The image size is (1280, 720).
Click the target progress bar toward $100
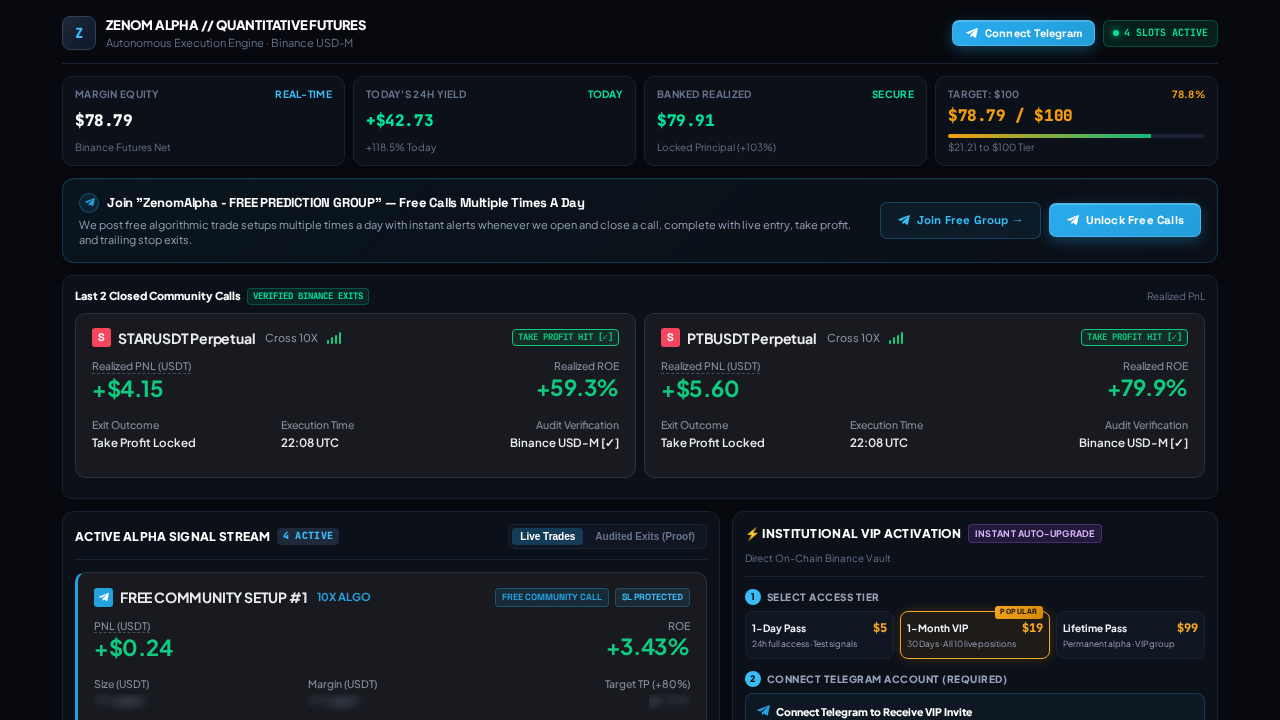tap(1076, 135)
